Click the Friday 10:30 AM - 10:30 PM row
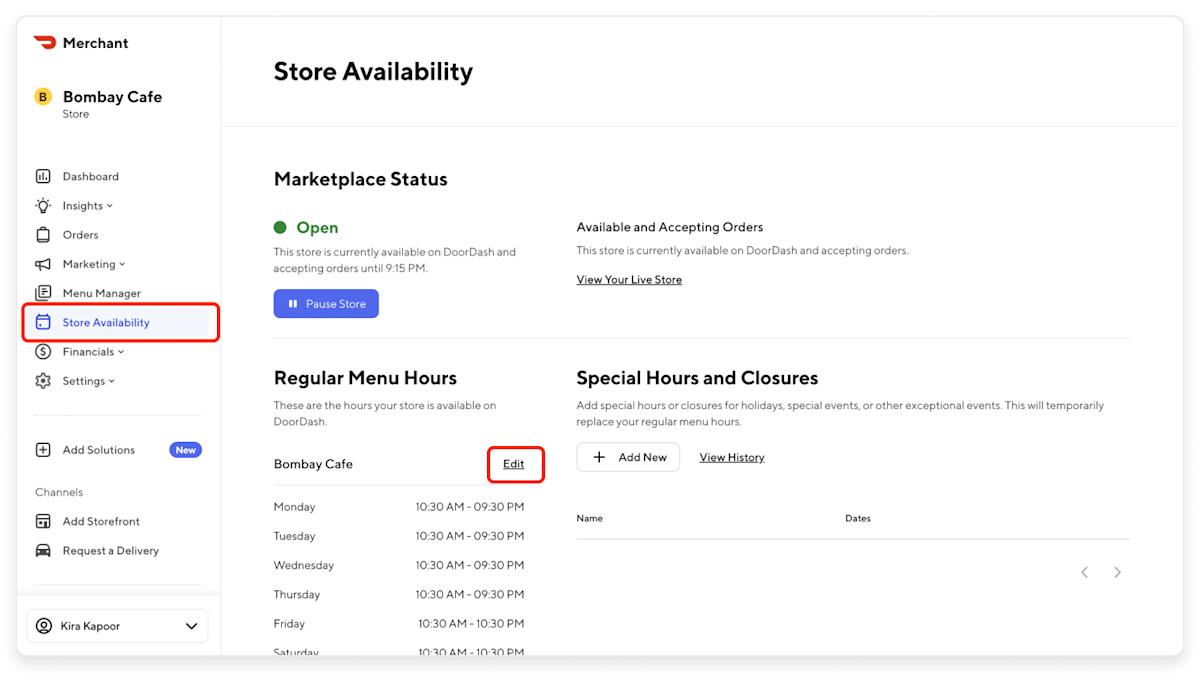The height and width of the screenshot is (686, 1200). click(399, 624)
